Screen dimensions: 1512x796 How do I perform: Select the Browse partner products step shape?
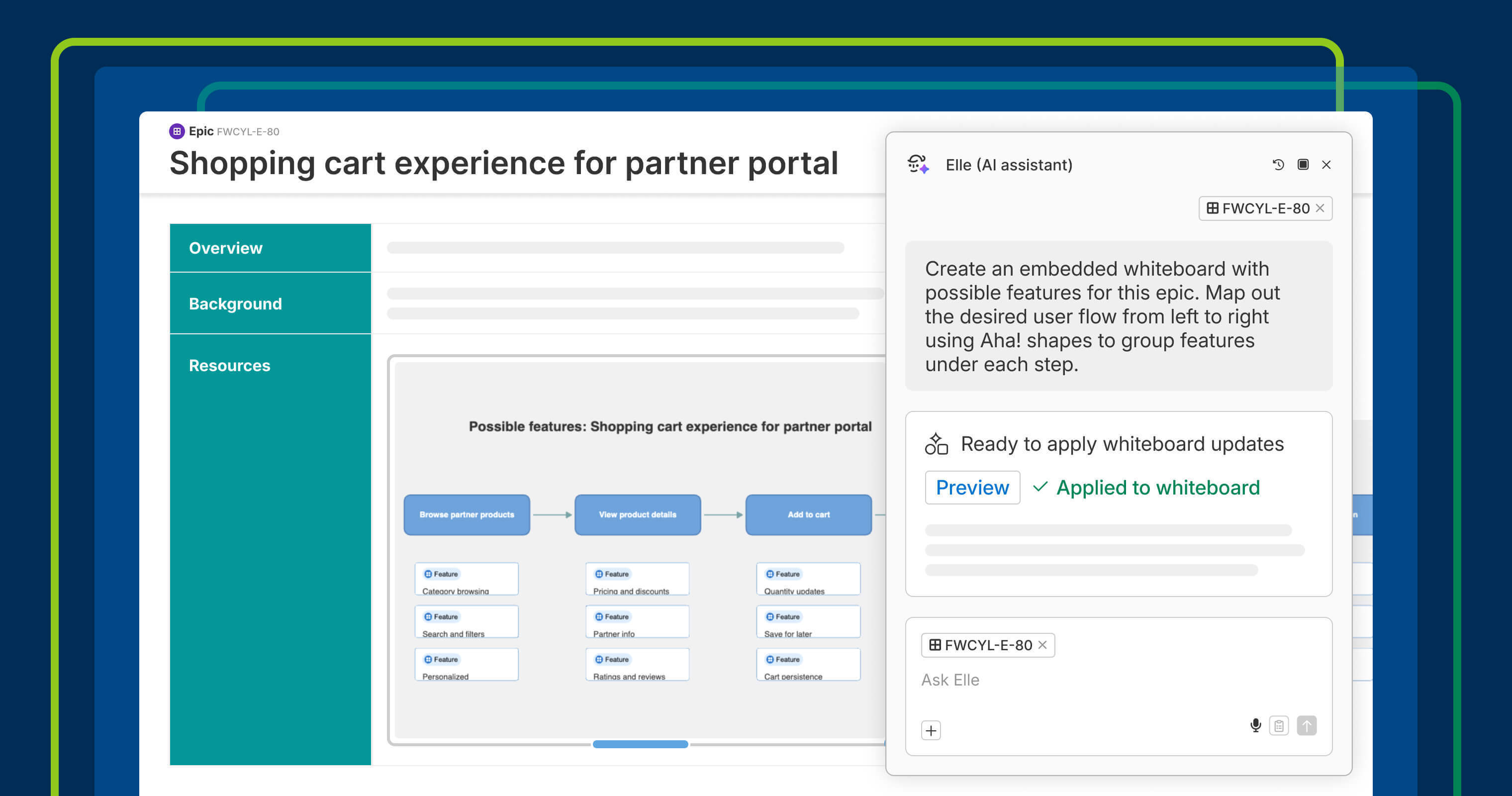tap(467, 515)
